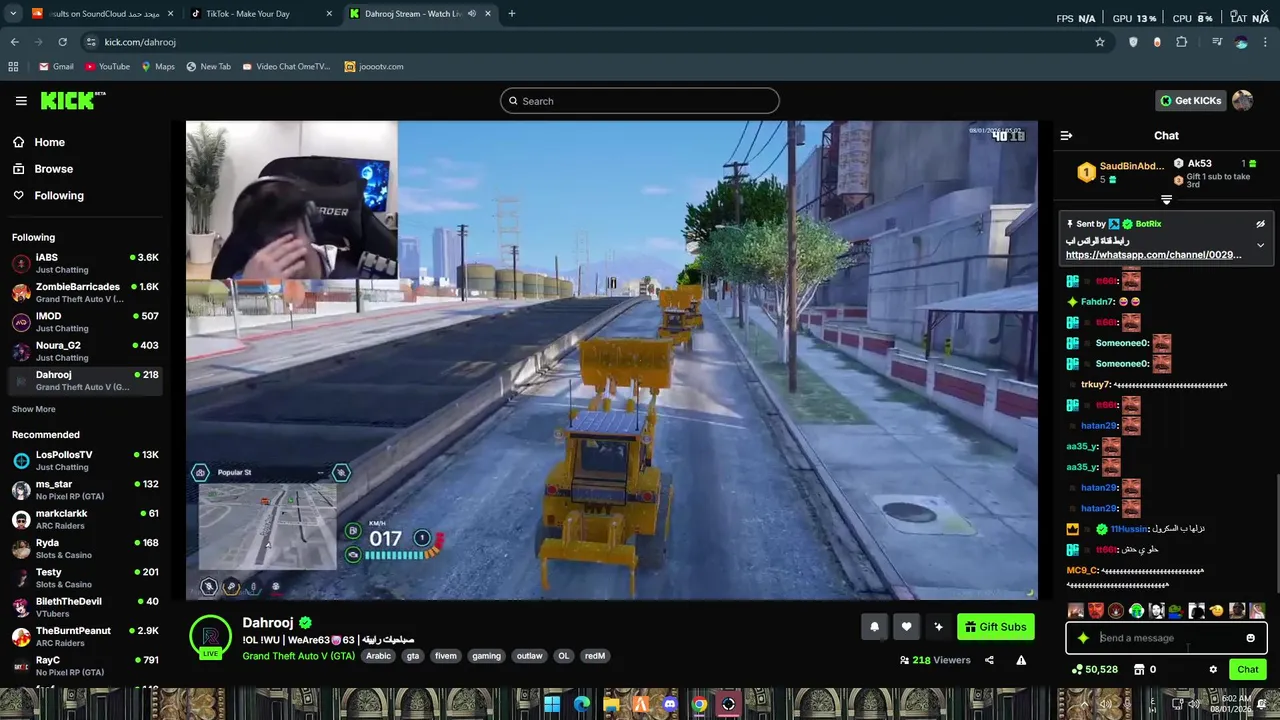This screenshot has height=720, width=1280.
Task: Click the sparkle button beside Gift Subs
Action: pos(938,627)
